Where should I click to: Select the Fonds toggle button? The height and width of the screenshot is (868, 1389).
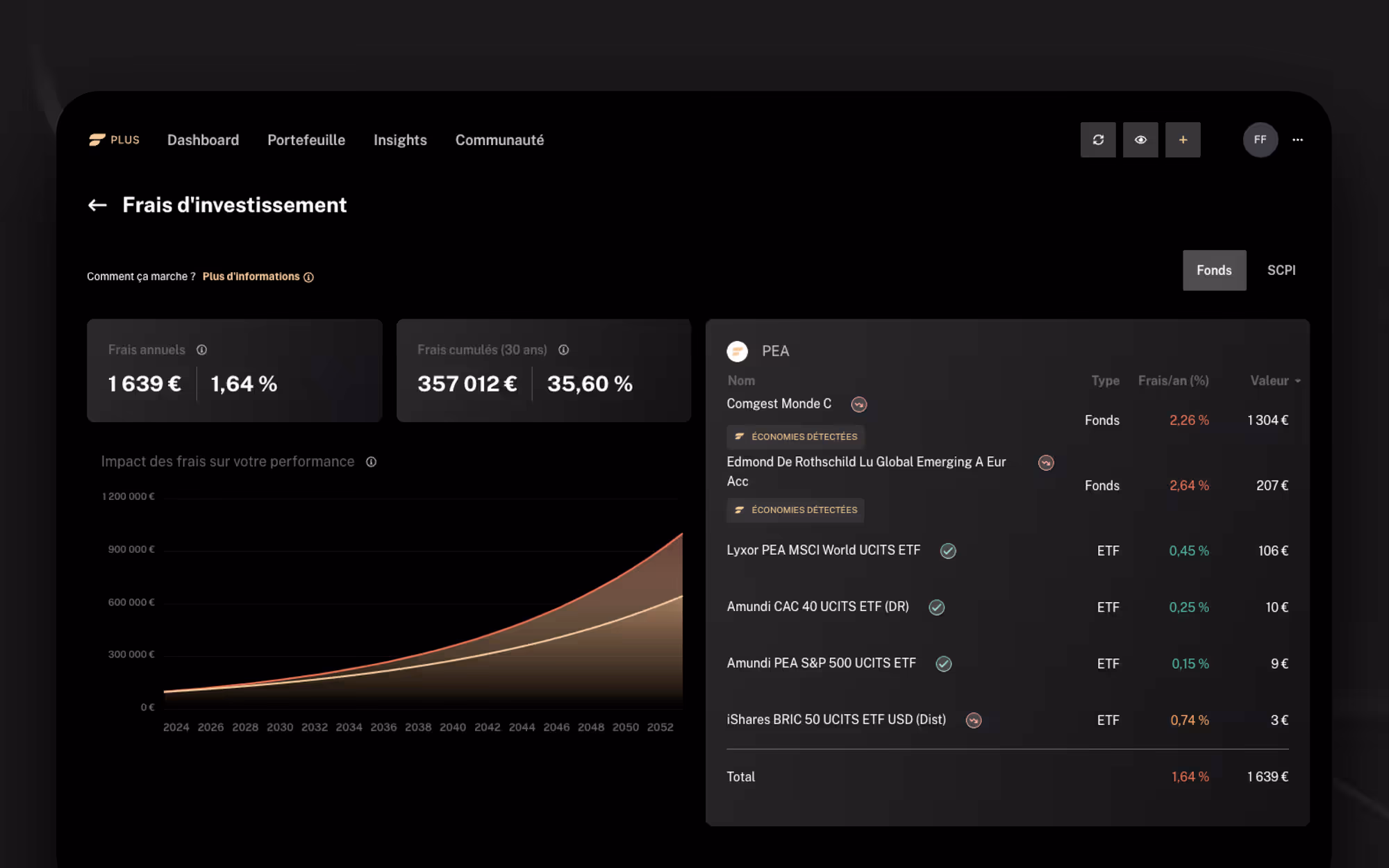point(1214,270)
